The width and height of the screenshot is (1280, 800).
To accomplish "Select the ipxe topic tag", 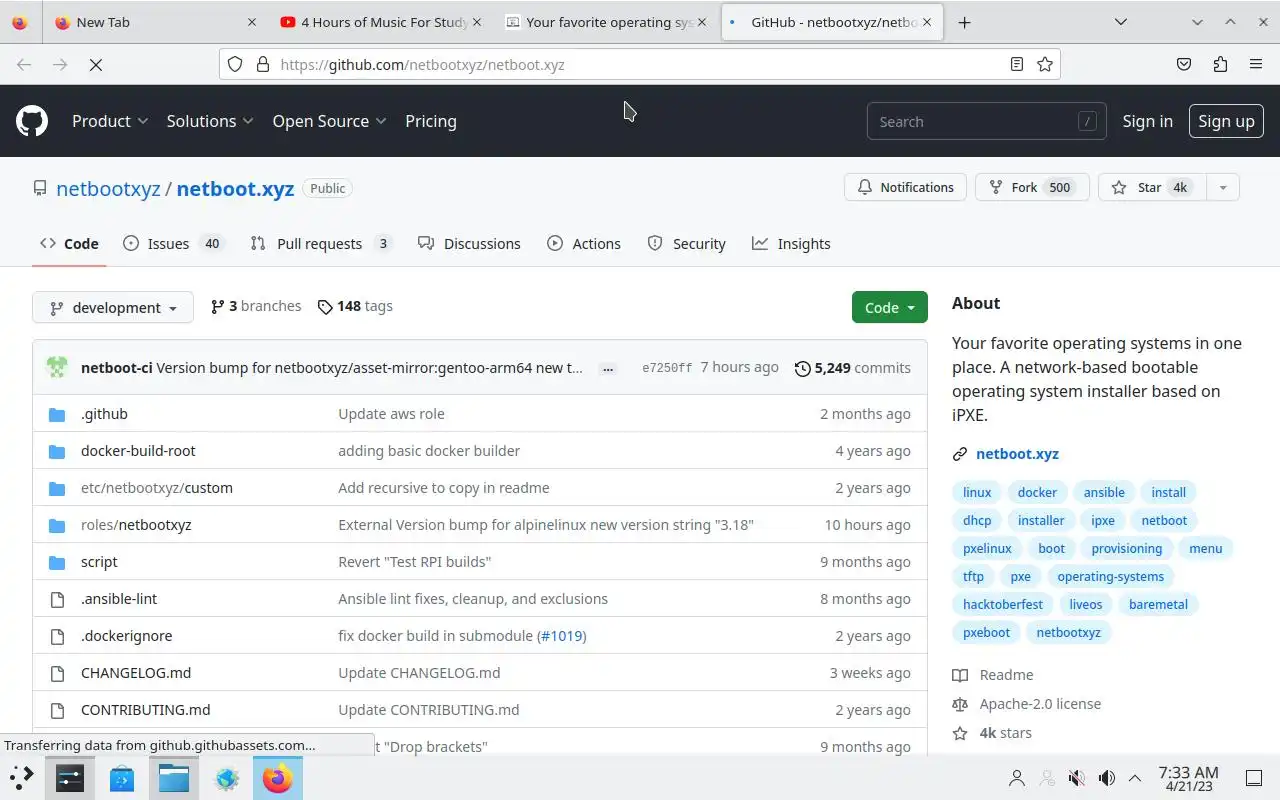I will click(1103, 520).
